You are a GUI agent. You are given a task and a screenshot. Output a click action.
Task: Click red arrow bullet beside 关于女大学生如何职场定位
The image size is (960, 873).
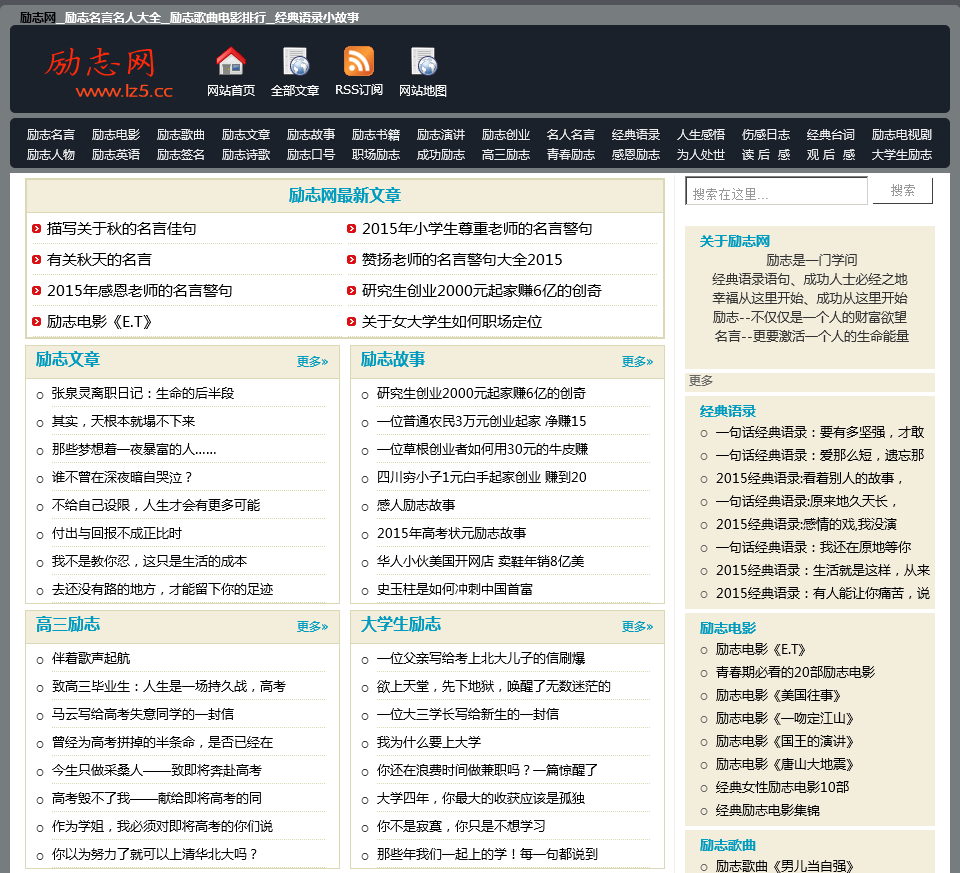pos(351,322)
